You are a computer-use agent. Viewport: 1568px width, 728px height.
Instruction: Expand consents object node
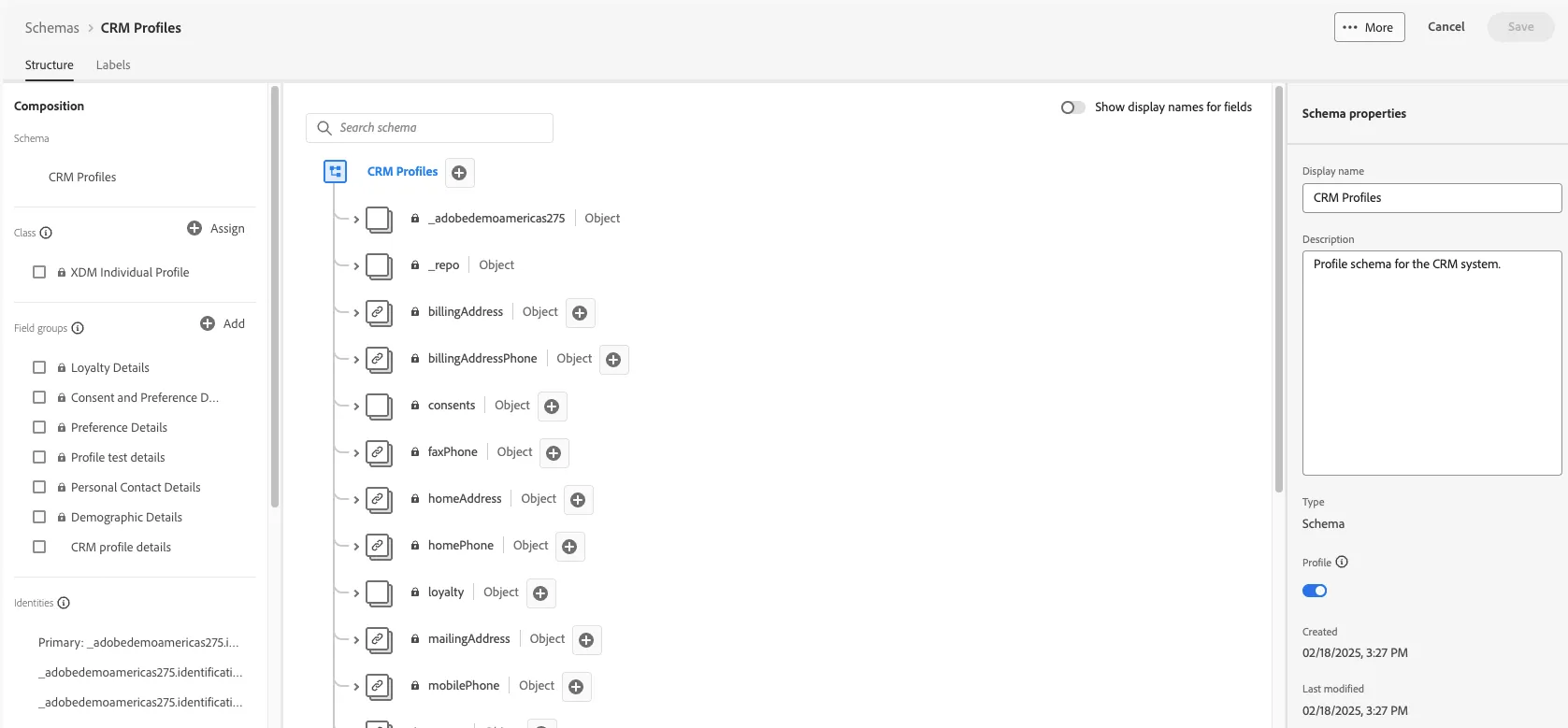(x=356, y=407)
